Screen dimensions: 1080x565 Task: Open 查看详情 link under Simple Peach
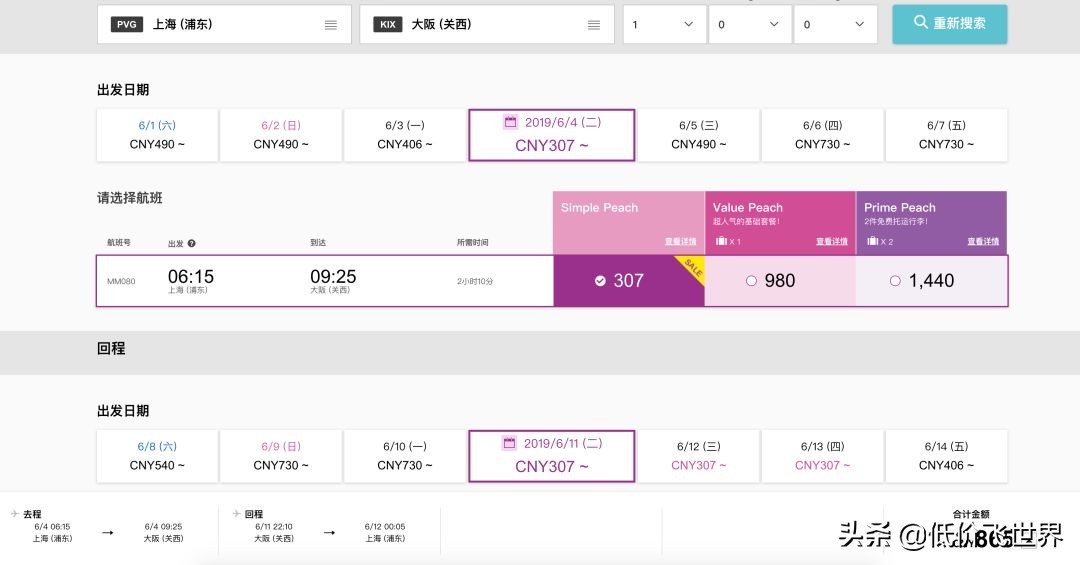(680, 242)
